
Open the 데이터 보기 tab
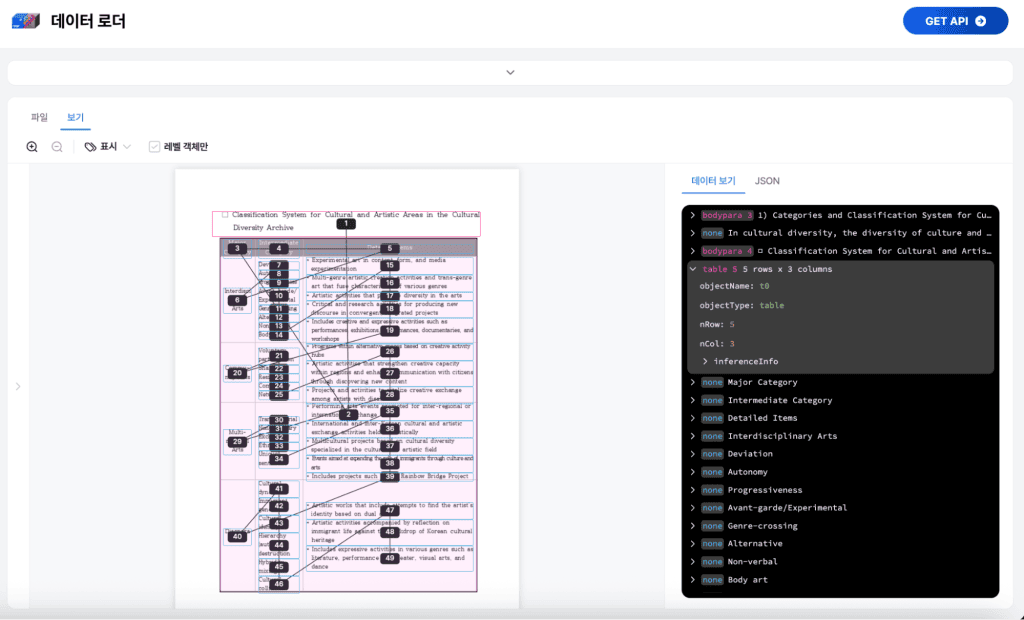(713, 181)
